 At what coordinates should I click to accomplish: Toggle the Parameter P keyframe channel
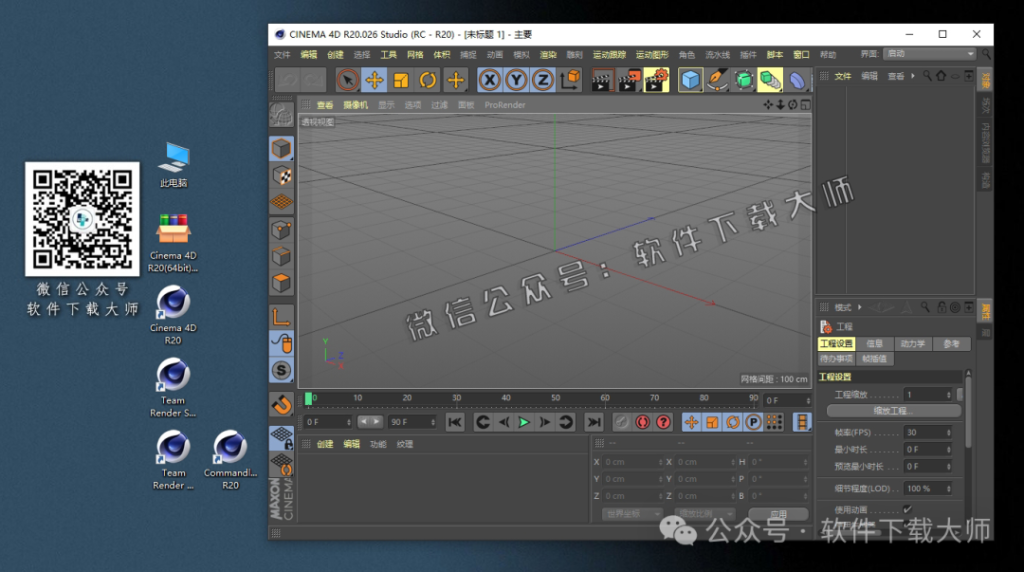click(753, 422)
